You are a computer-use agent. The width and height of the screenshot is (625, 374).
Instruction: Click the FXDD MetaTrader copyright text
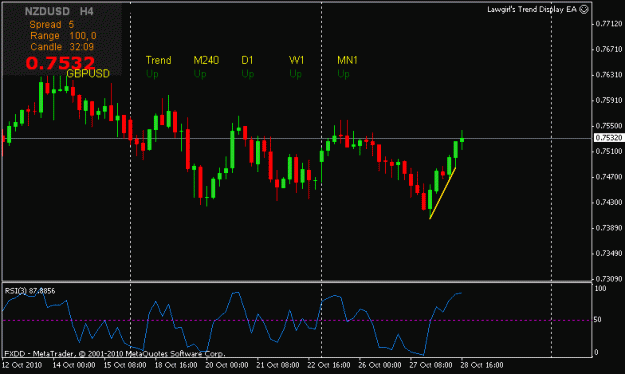(115, 354)
